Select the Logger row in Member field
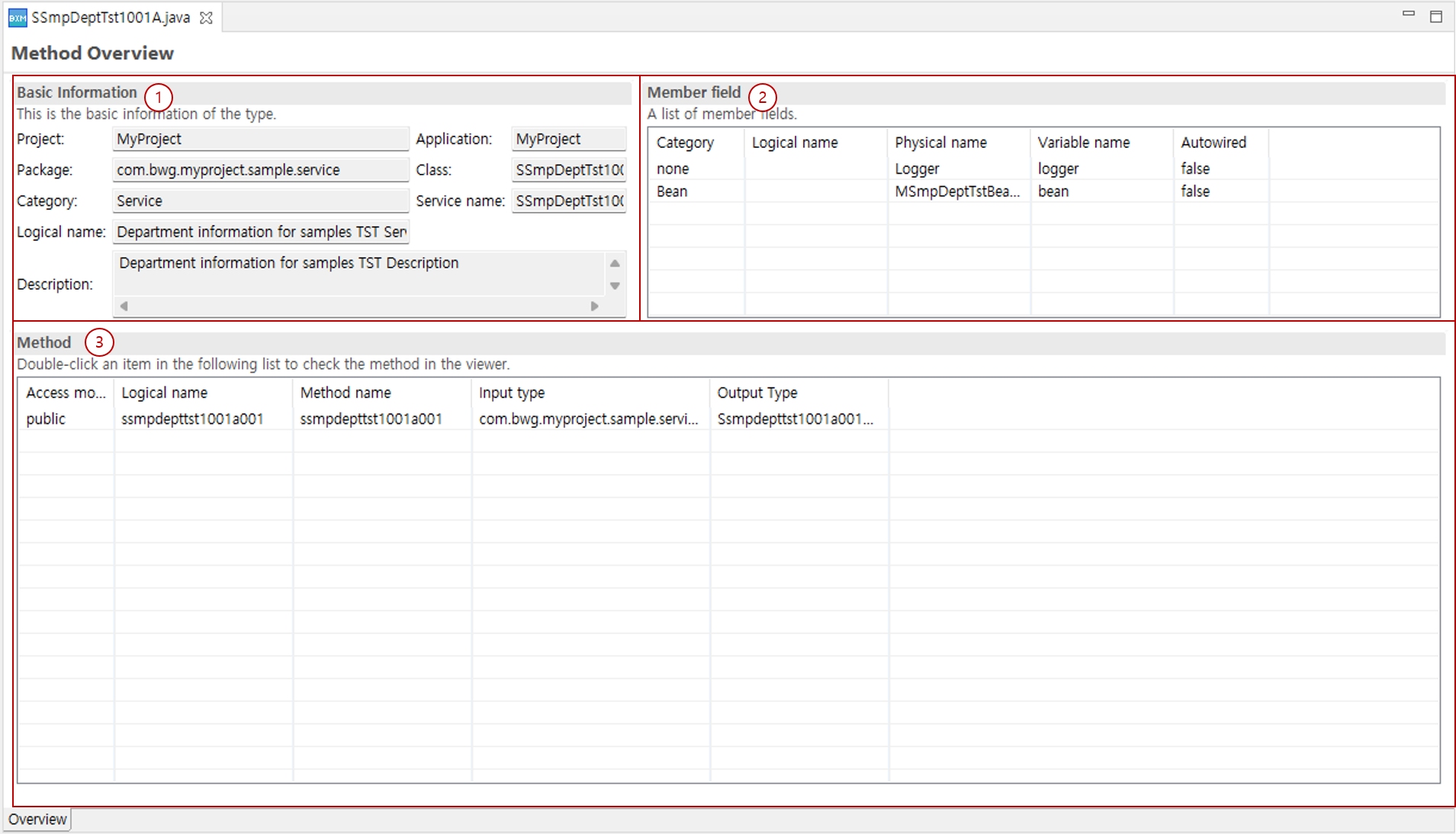The image size is (1456, 834). coord(917,168)
